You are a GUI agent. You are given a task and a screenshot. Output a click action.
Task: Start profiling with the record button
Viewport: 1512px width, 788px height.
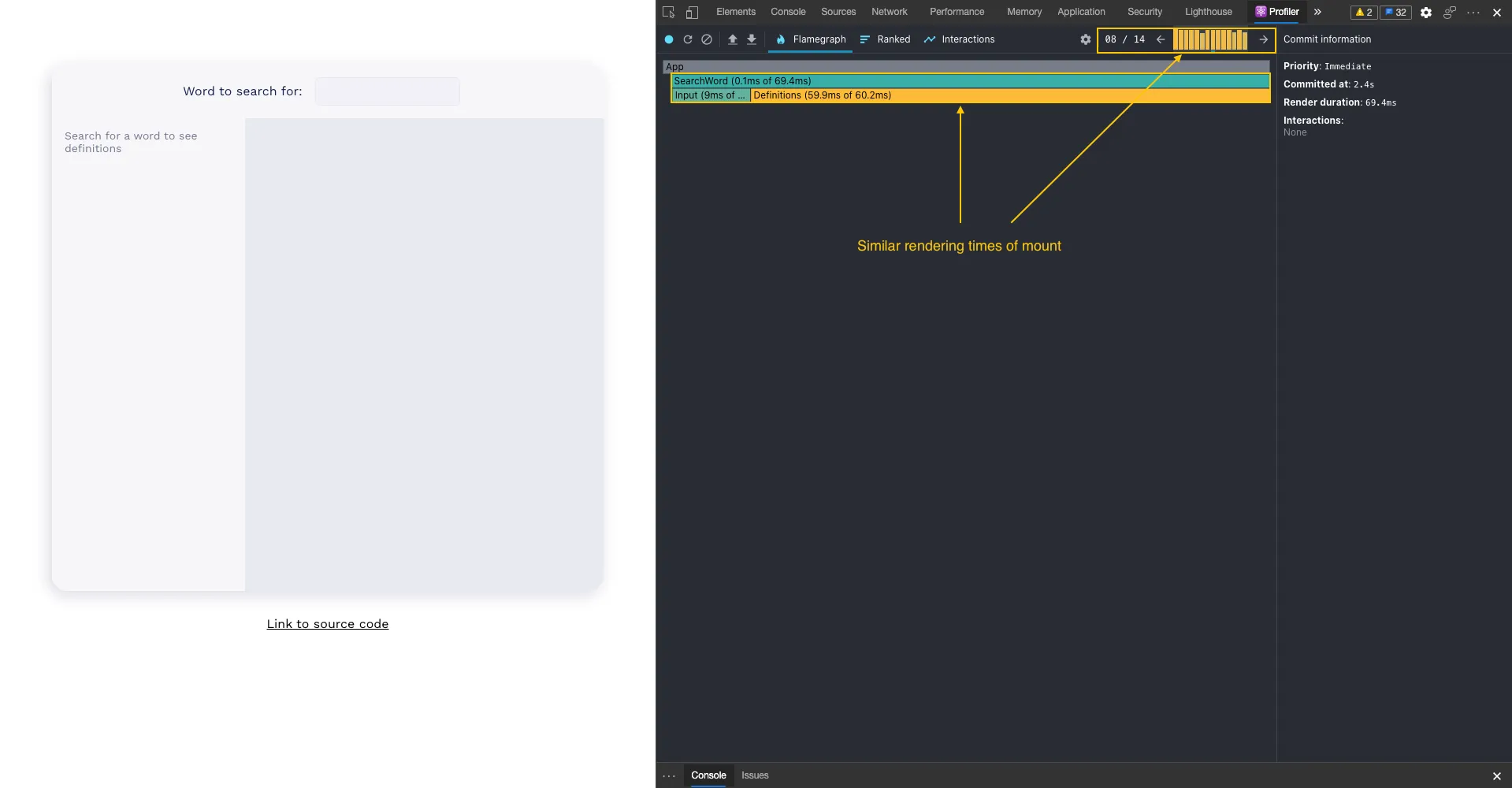(669, 39)
